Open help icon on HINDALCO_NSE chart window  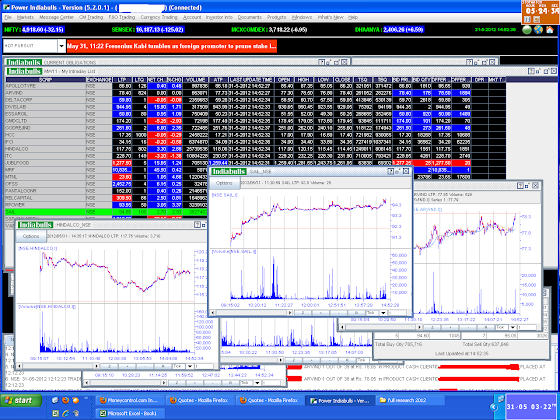pyautogui.click(x=197, y=225)
